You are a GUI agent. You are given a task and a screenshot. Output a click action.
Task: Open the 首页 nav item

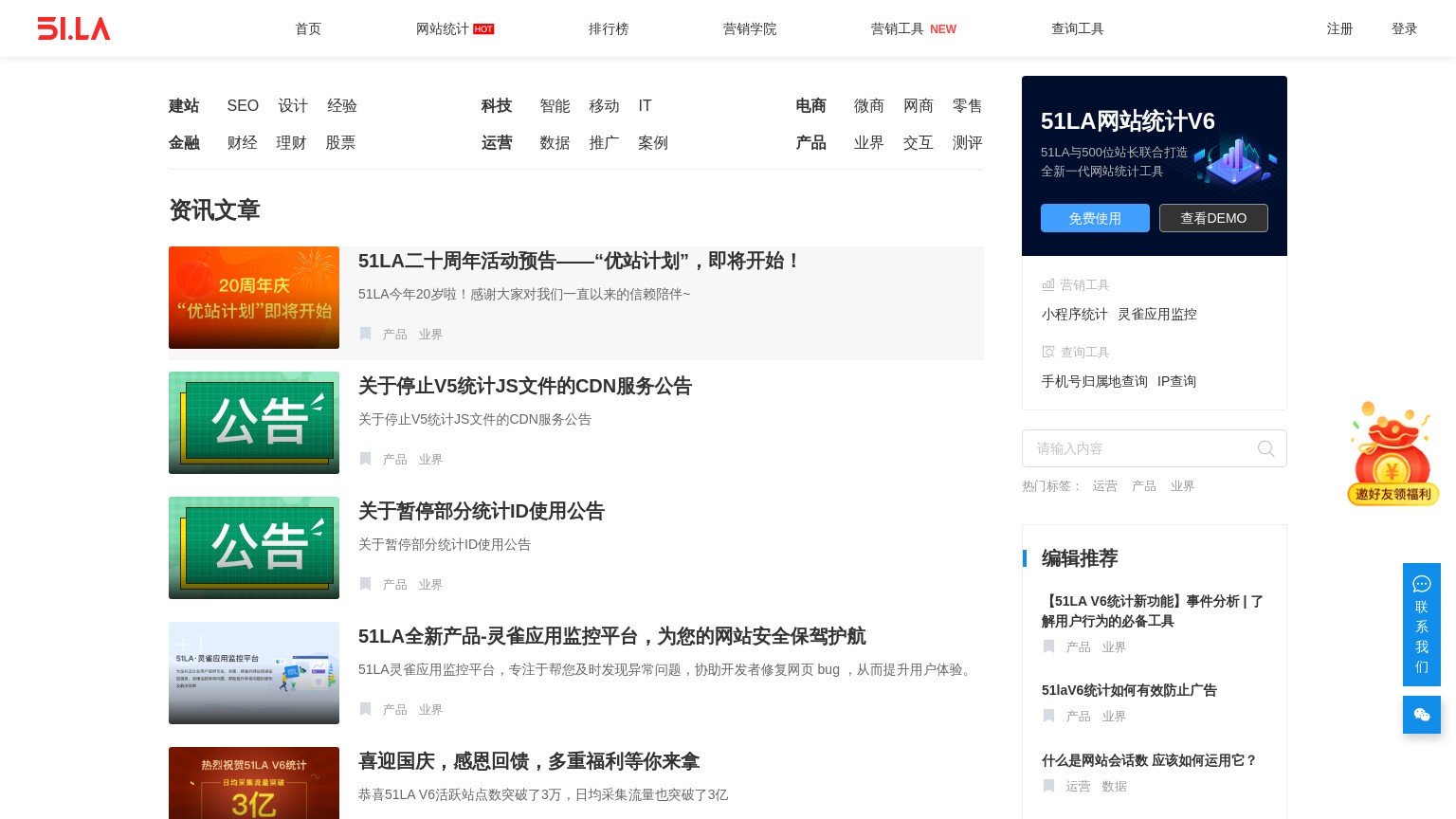tap(308, 28)
